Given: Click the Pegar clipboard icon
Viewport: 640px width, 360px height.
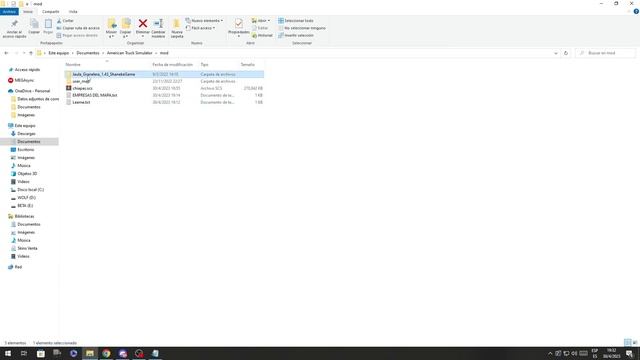Looking at the screenshot, I should coord(48,24).
